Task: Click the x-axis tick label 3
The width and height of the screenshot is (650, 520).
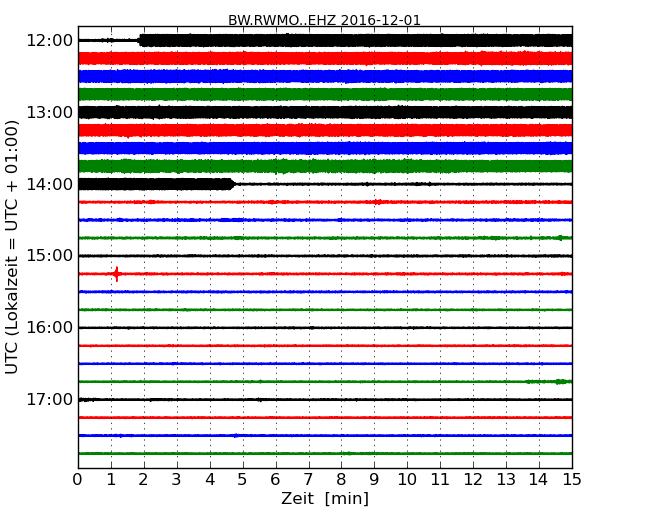Action: (177, 480)
